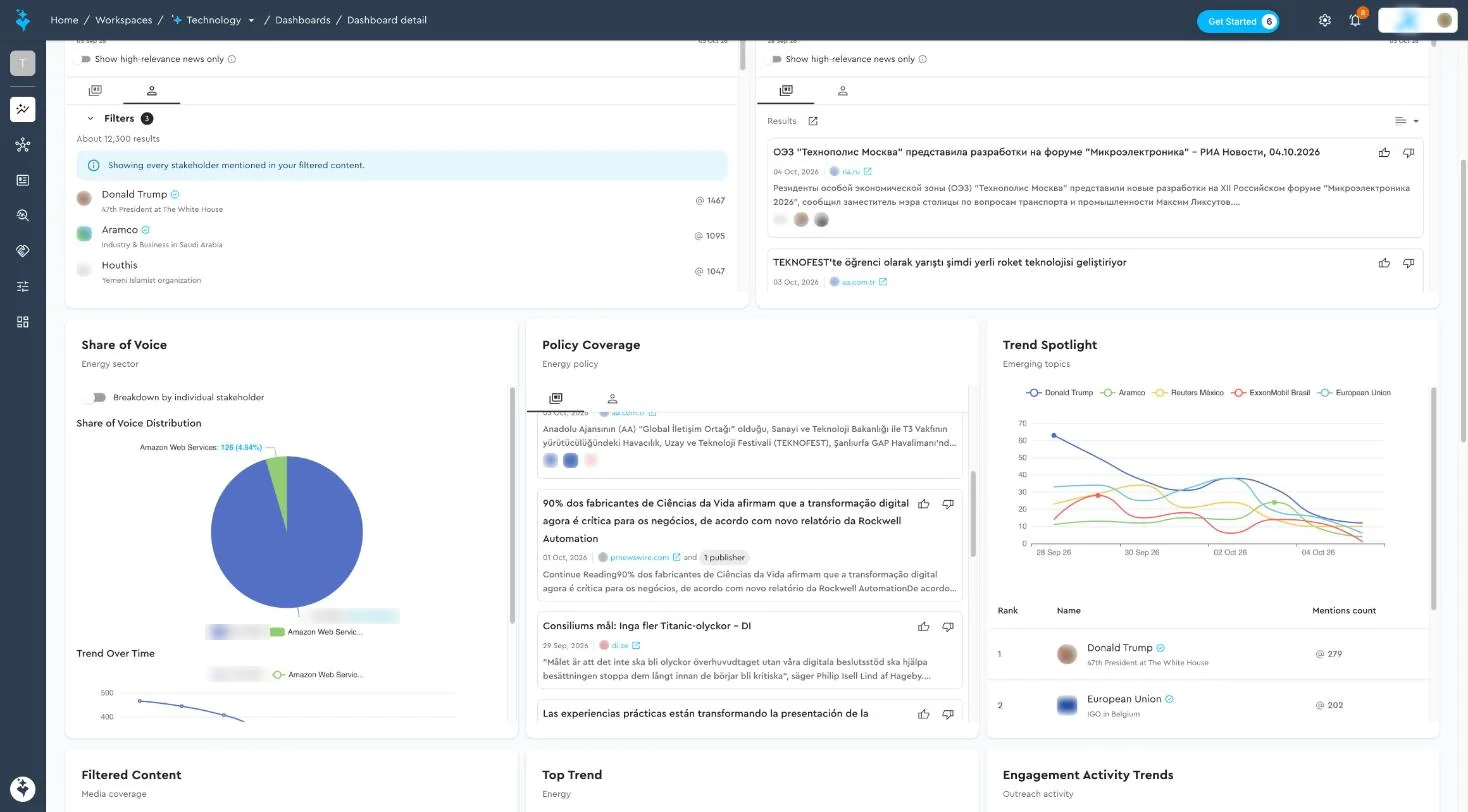Select articles tab in Policy Coverage
Image resolution: width=1468 pixels, height=812 pixels.
pyautogui.click(x=556, y=399)
